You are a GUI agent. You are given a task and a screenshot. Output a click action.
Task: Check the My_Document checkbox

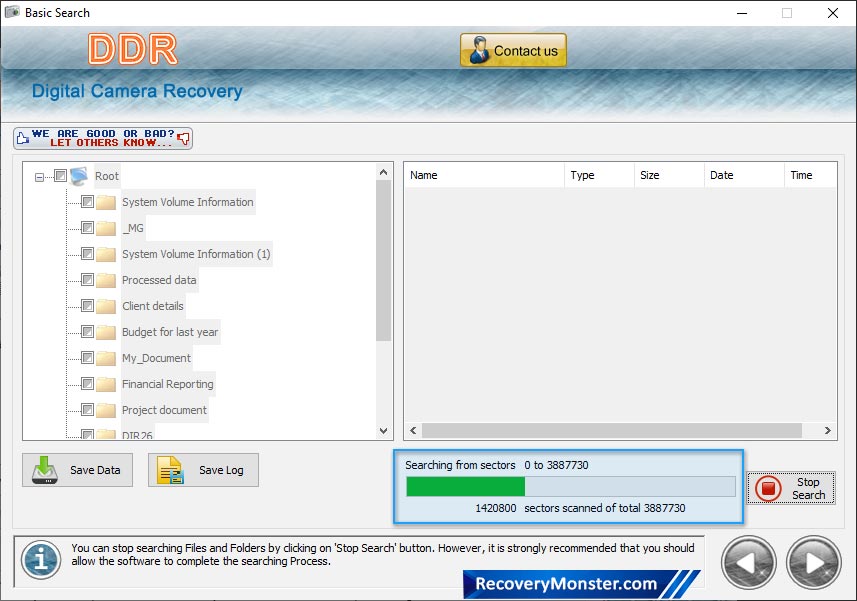coord(87,357)
